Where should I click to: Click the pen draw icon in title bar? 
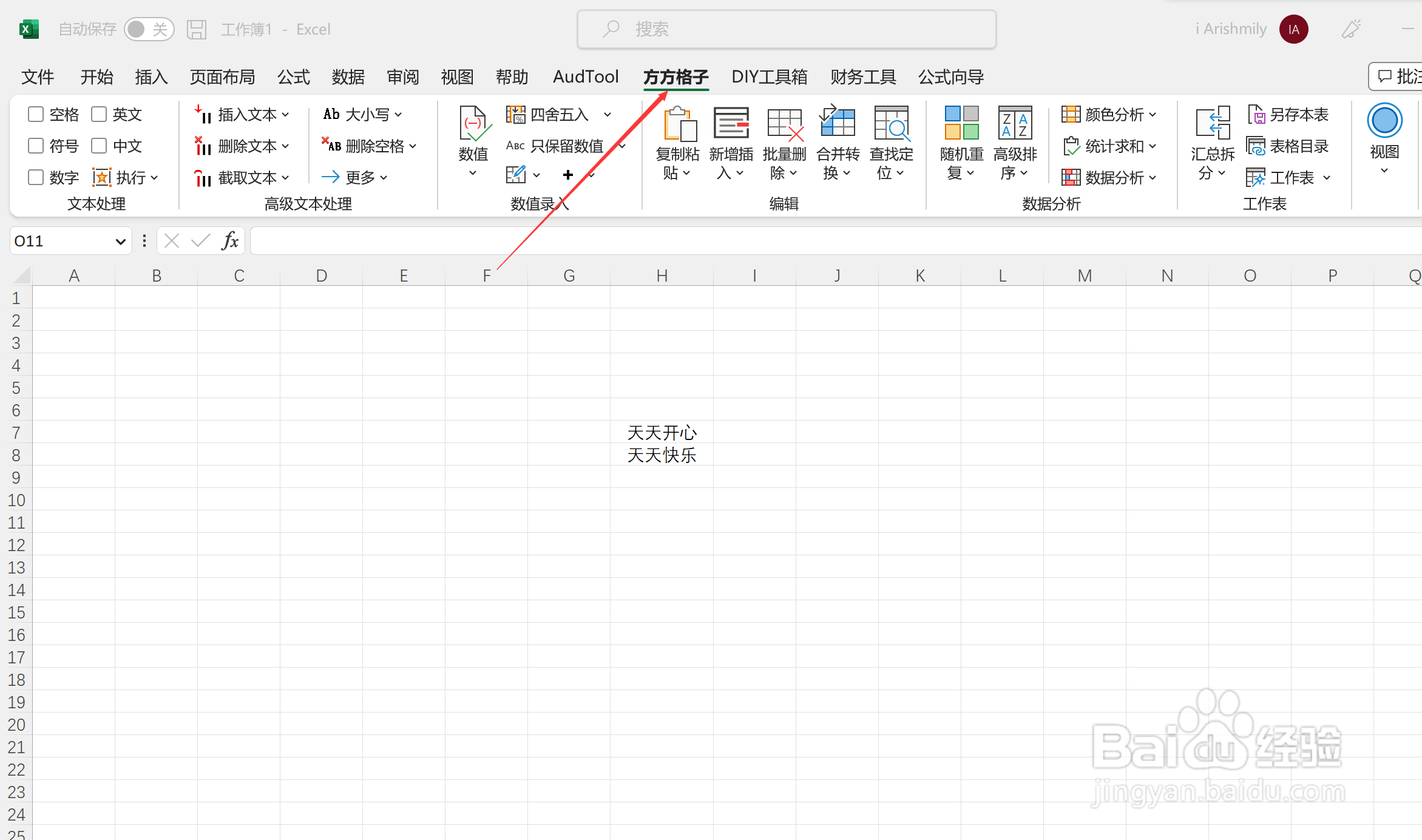(1351, 29)
